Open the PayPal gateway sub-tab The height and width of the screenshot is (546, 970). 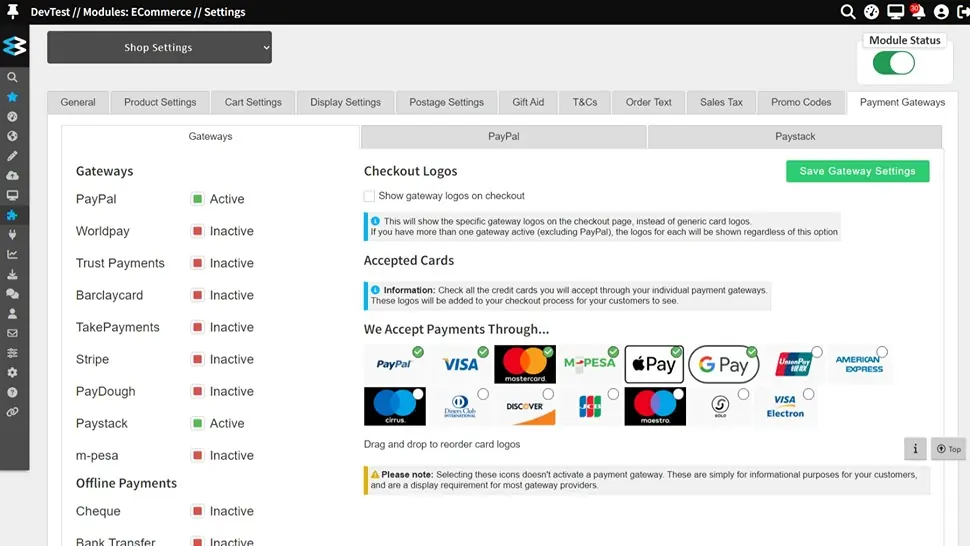coord(504,137)
